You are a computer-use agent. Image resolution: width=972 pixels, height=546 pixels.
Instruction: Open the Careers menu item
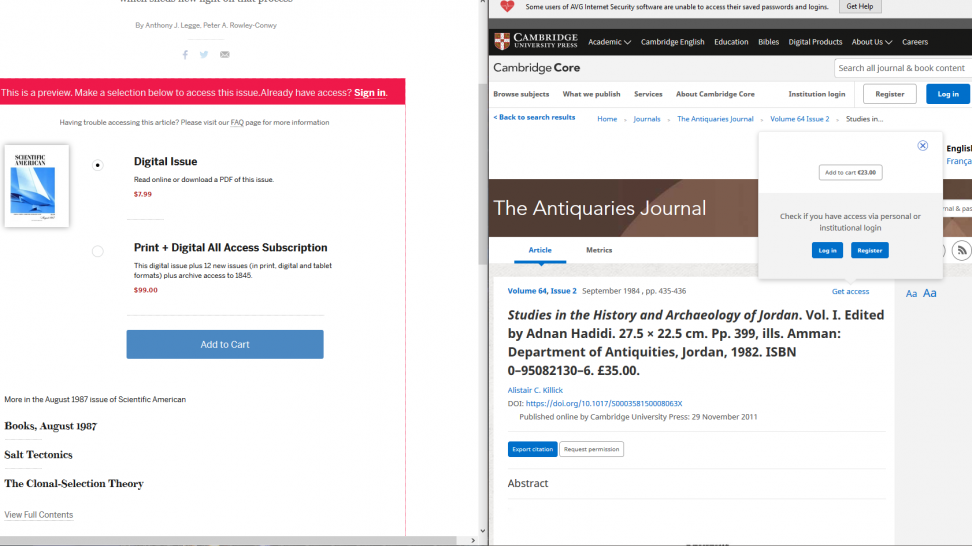click(914, 42)
